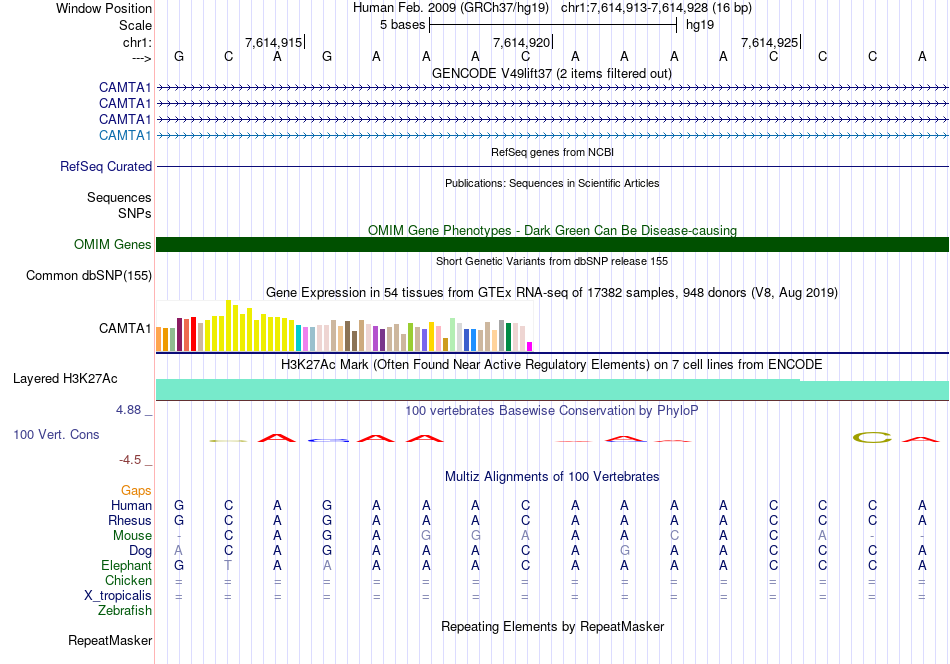Click the chr1: ruler label
The width and height of the screenshot is (950, 664).
tap(137, 42)
